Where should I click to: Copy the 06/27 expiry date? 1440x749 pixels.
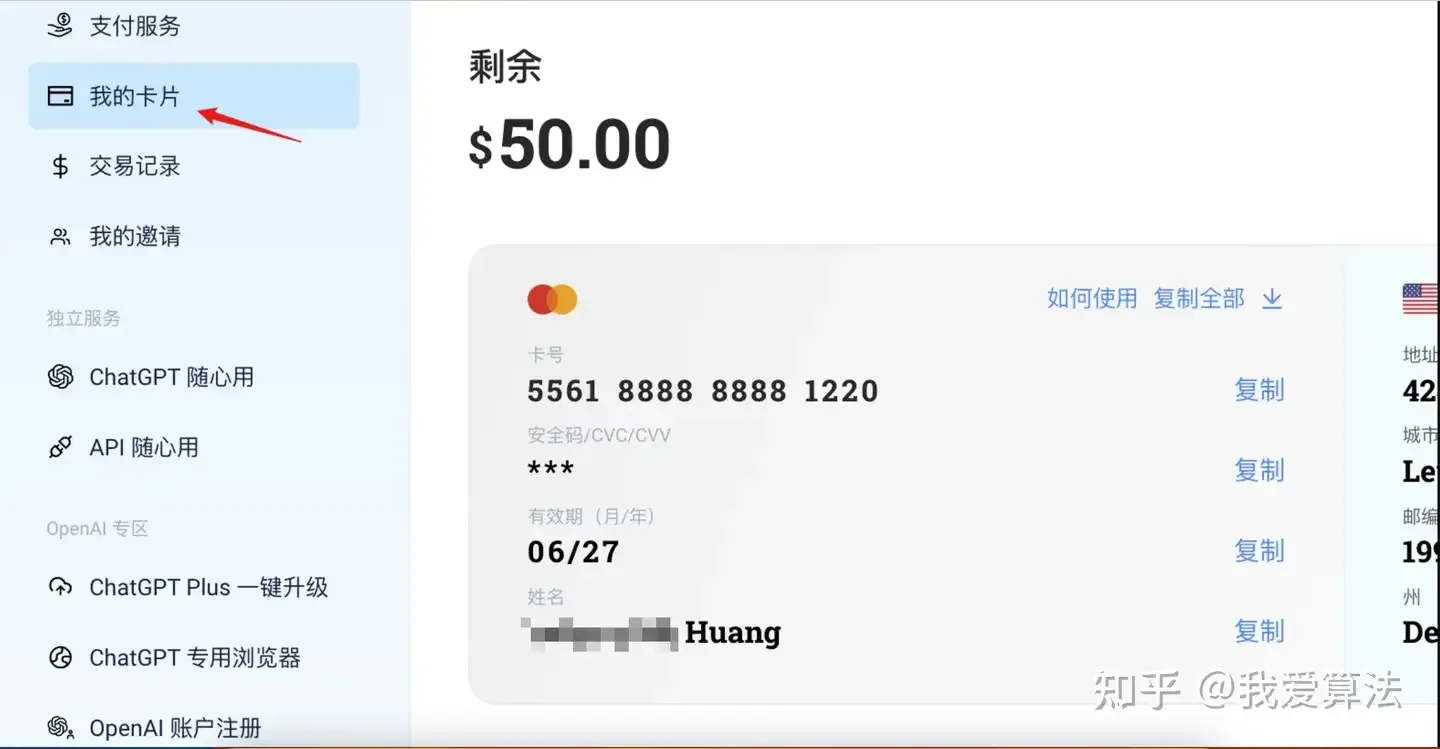(1259, 551)
